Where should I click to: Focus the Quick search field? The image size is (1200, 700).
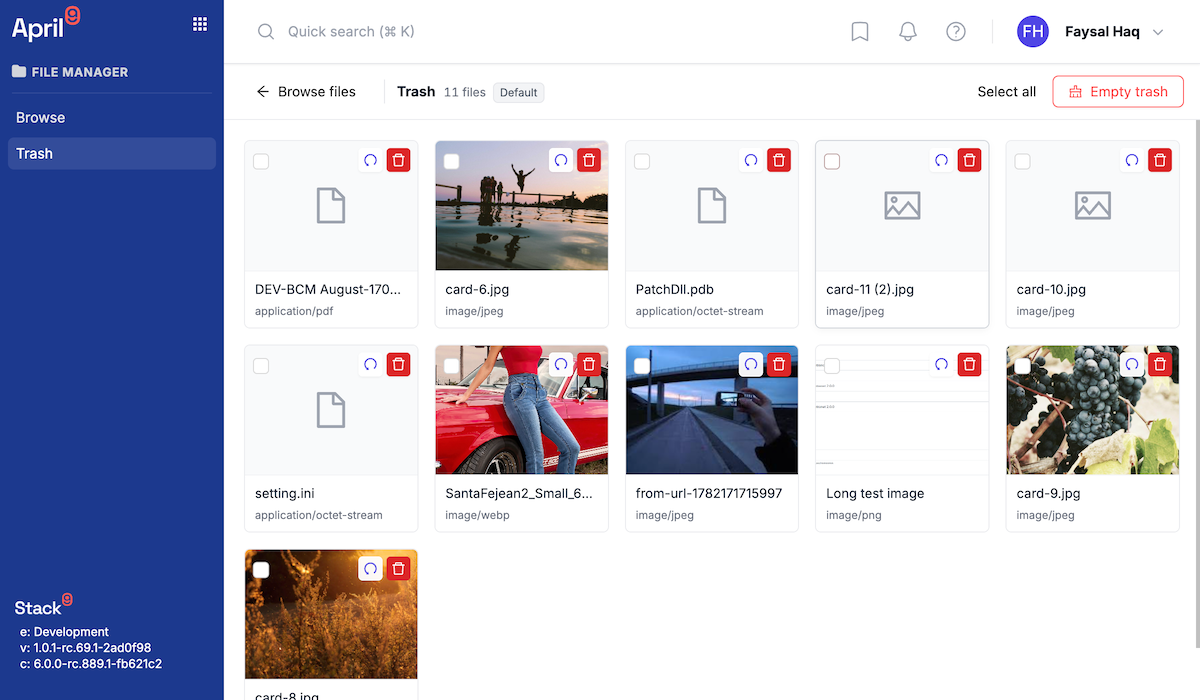pyautogui.click(x=540, y=32)
